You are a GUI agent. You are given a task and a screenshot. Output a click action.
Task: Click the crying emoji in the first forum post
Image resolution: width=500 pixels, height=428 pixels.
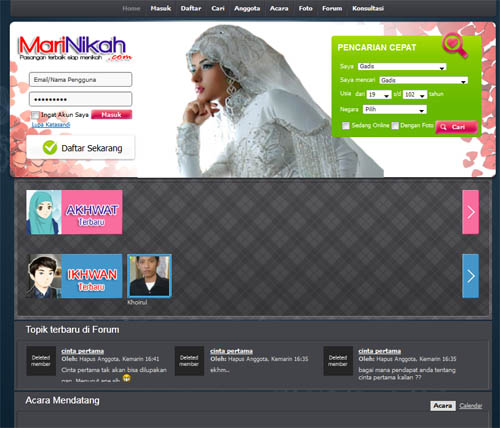click(x=126, y=378)
